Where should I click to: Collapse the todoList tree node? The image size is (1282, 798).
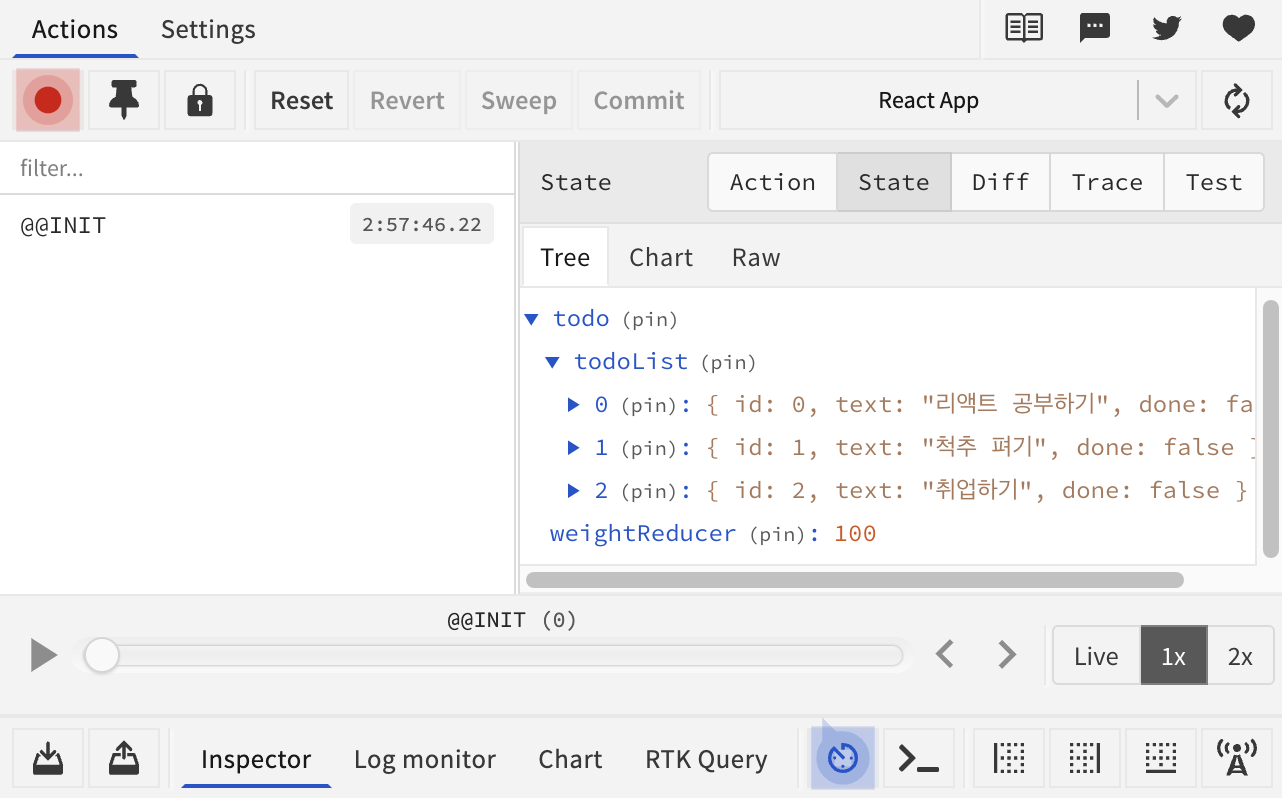click(552, 362)
